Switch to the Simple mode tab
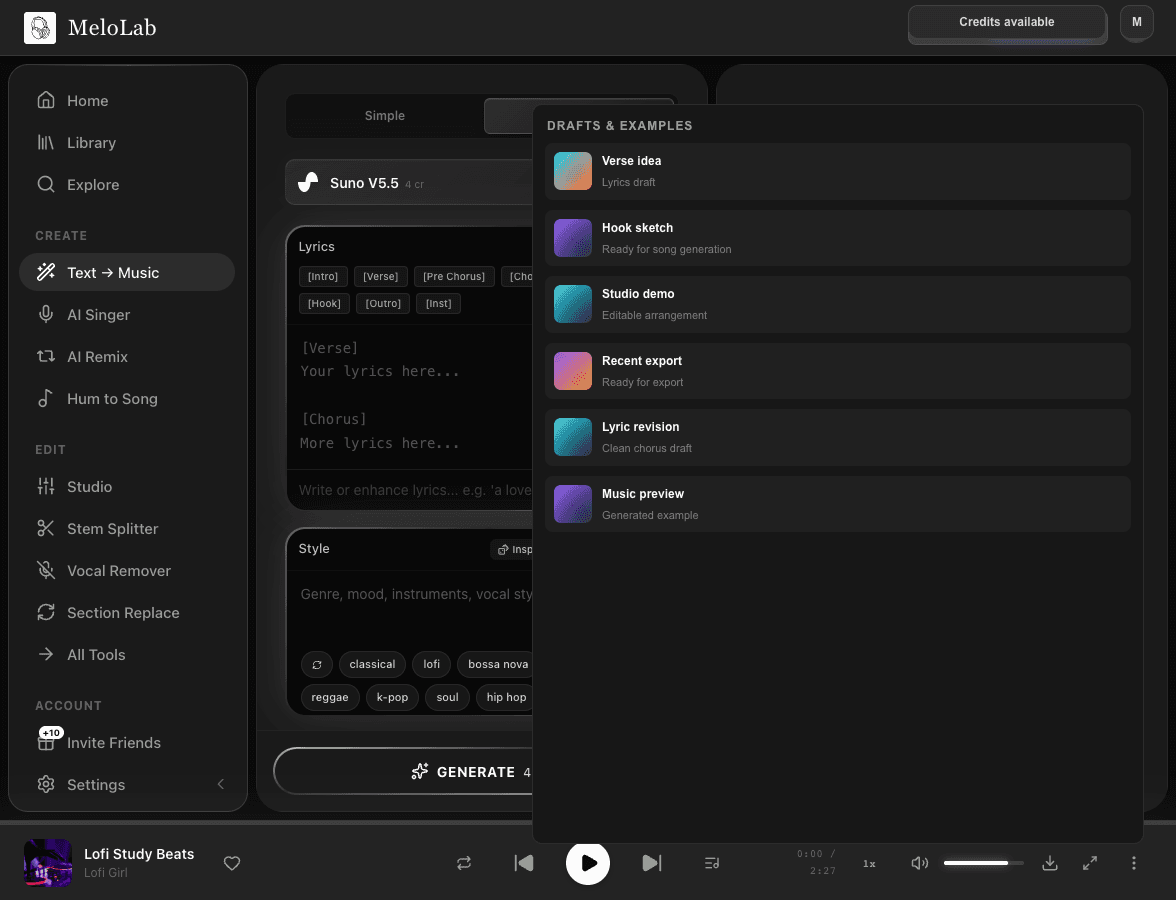This screenshot has width=1176, height=900. [x=385, y=116]
